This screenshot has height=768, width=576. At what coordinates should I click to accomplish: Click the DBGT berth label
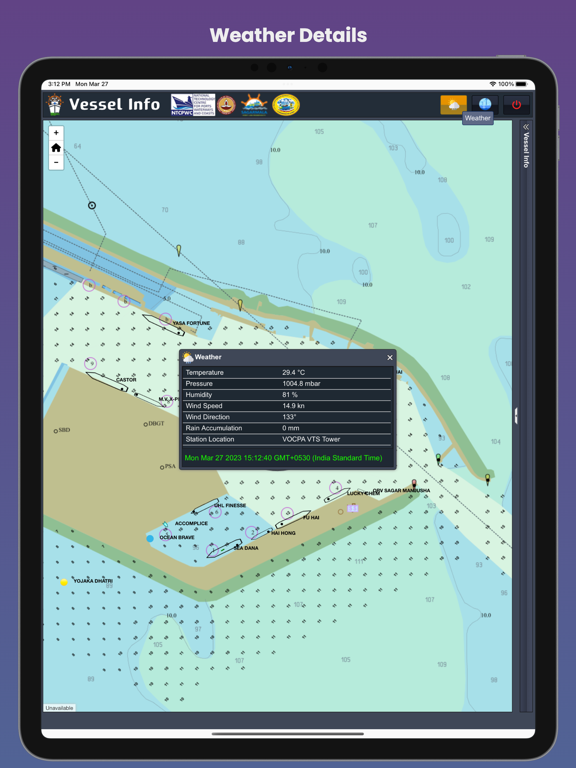click(x=156, y=424)
